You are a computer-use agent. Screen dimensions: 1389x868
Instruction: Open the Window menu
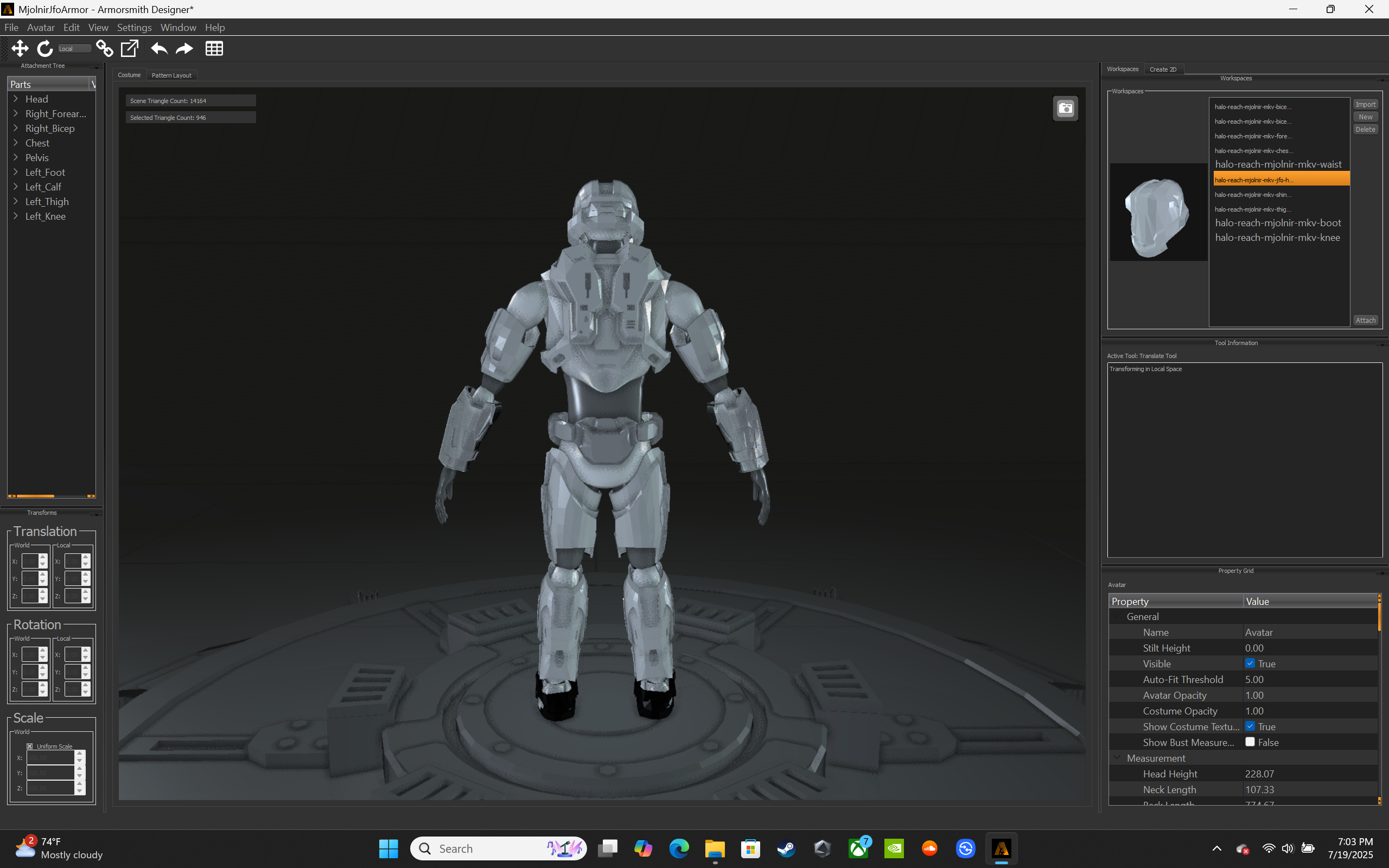178,28
